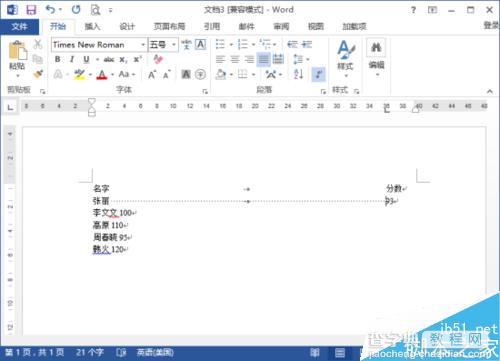Click the Center alignment icon
500x361 pixels.
pos(235,59)
